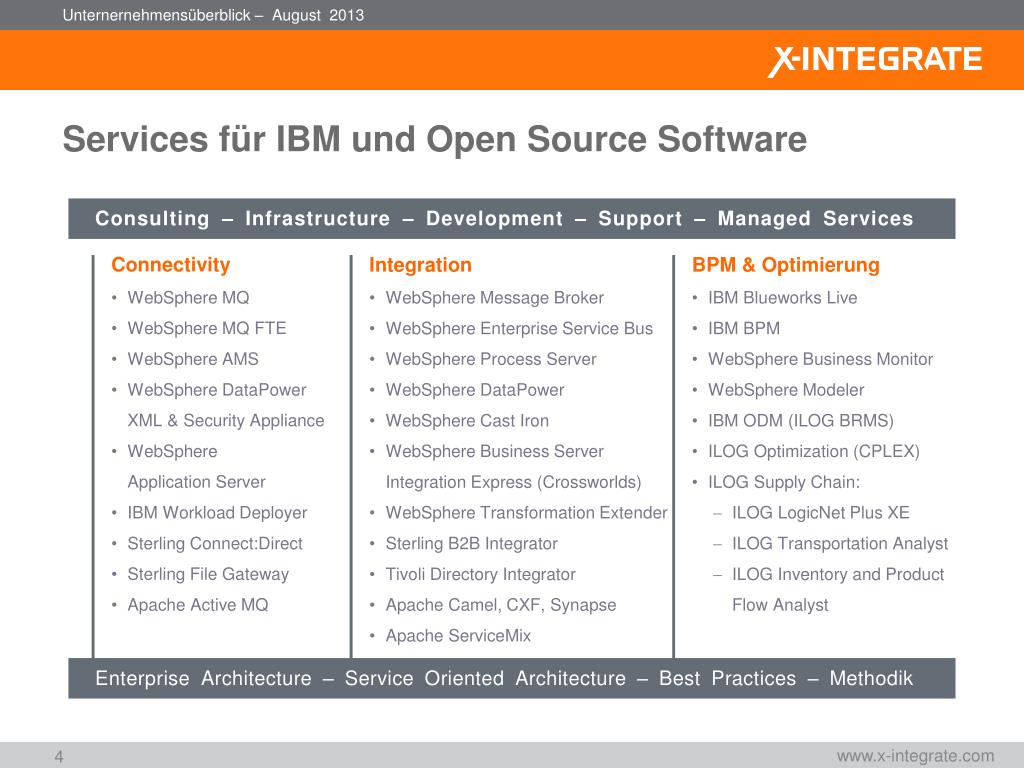
Task: Click 'Infrastructure' in the top banner
Action: [x=317, y=218]
